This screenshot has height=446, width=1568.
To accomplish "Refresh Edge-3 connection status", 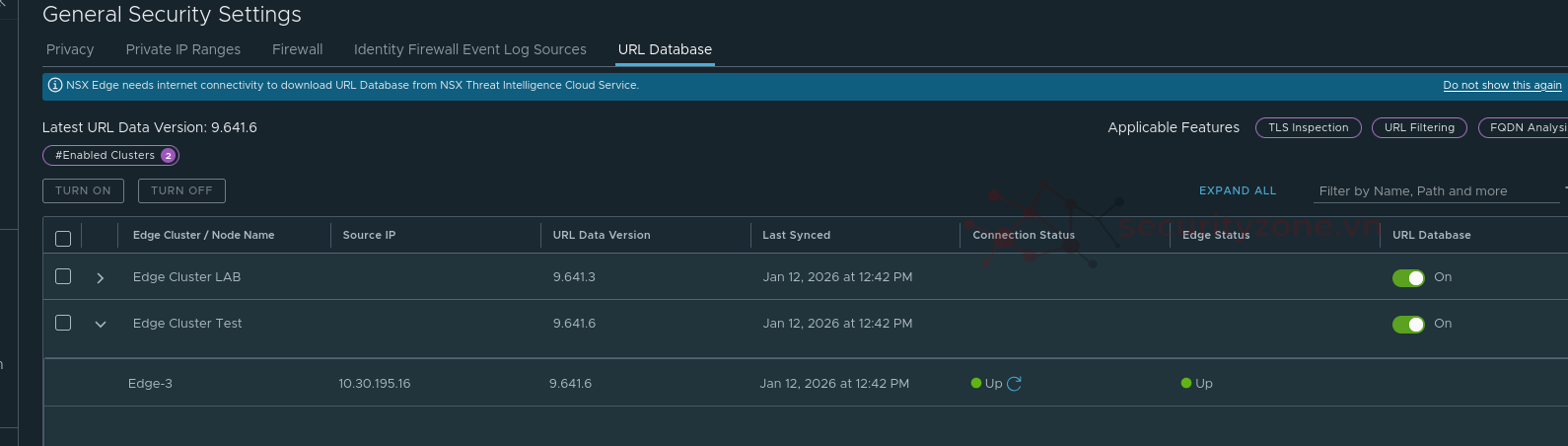I will click(1014, 384).
